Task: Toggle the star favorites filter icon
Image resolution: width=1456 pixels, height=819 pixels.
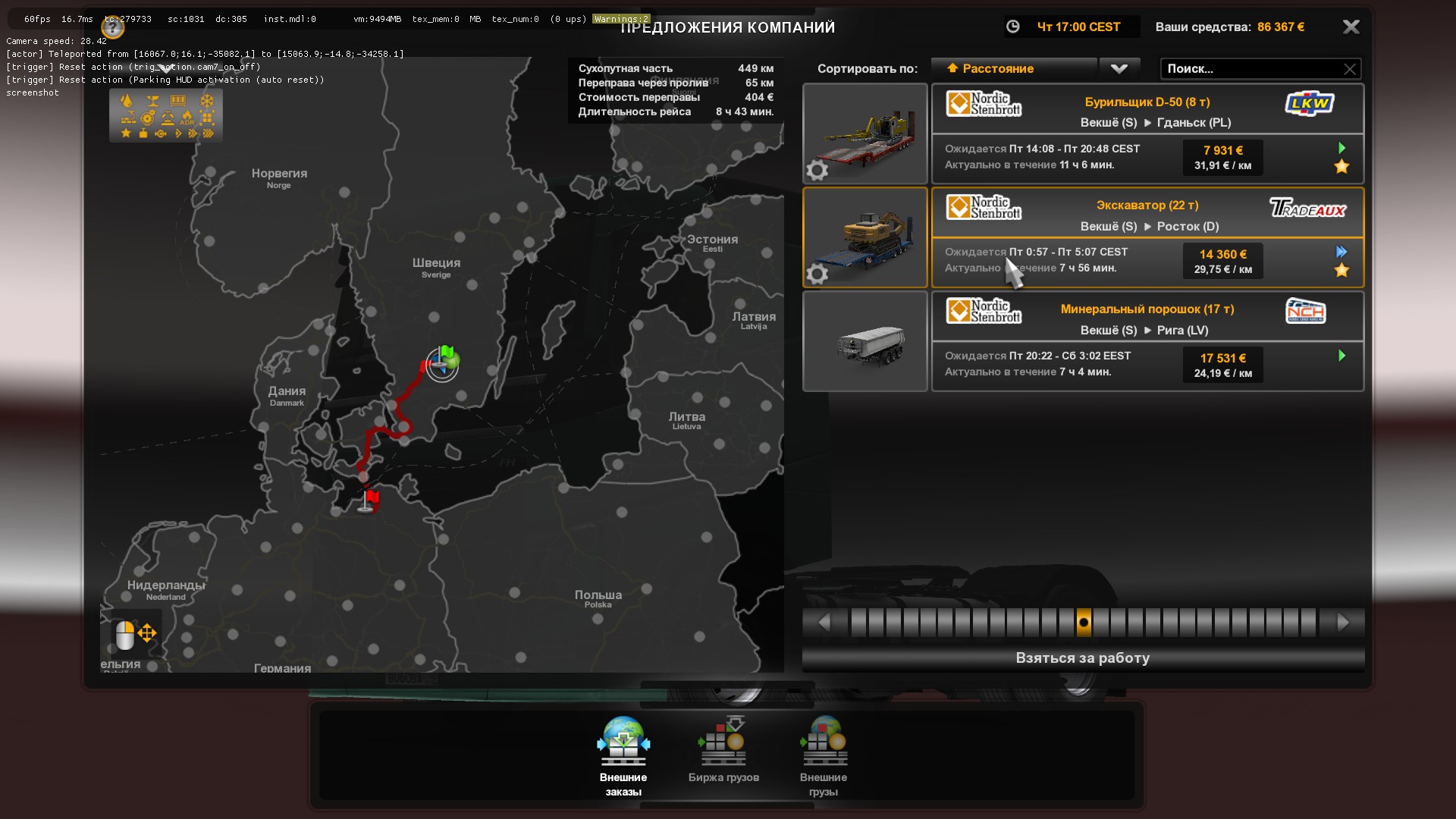Action: (126, 133)
